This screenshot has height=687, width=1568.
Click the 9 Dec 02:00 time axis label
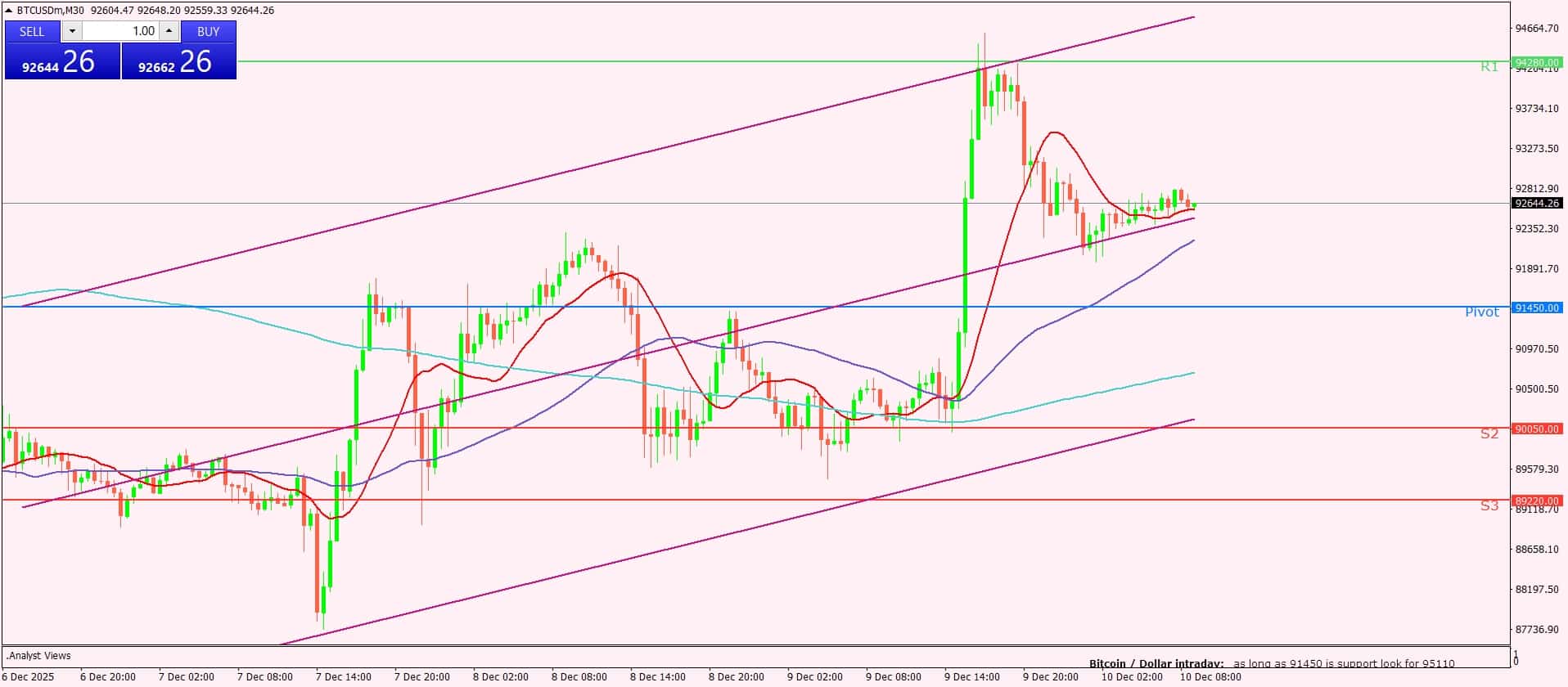(x=815, y=676)
